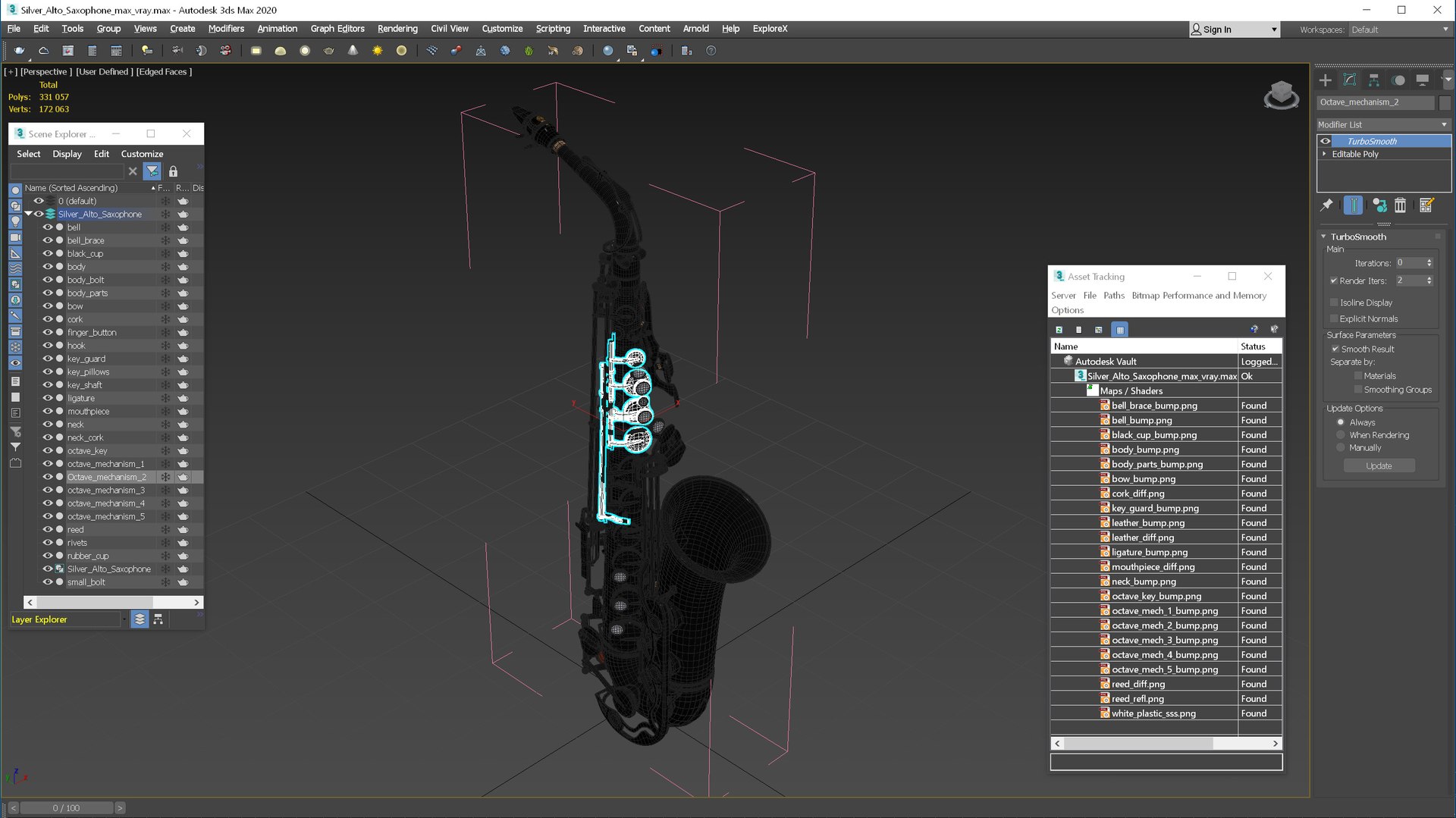The width and height of the screenshot is (1456, 818).
Task: Open the Motion tab in the command panel
Action: tap(1398, 80)
